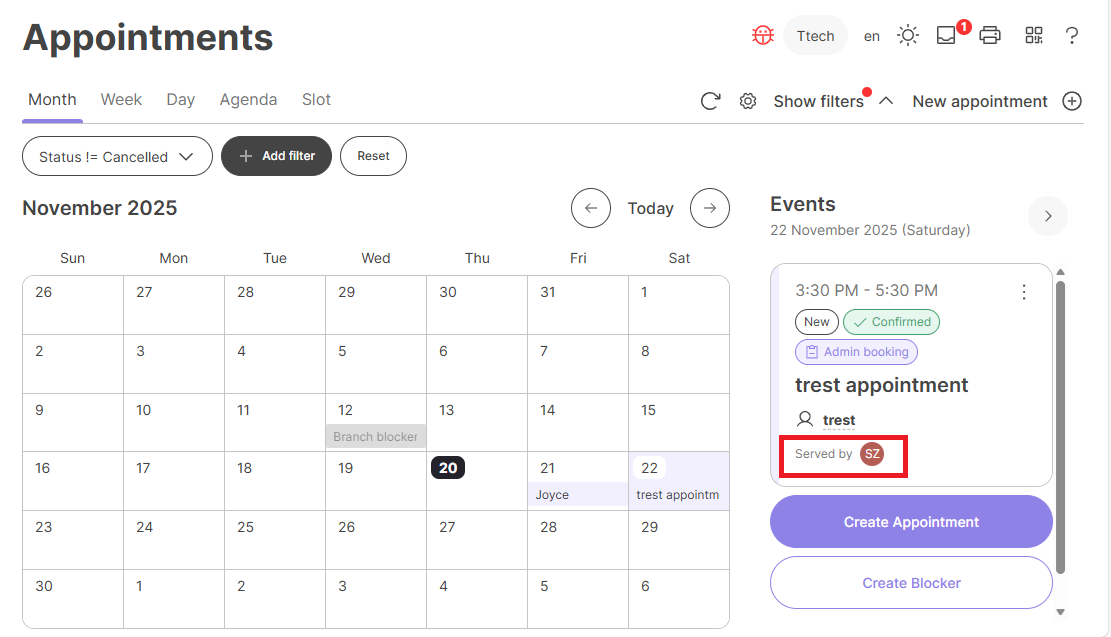Screen dimensions: 1111x637
Task: Click the plus icon beside New appointment
Action: point(1072,101)
